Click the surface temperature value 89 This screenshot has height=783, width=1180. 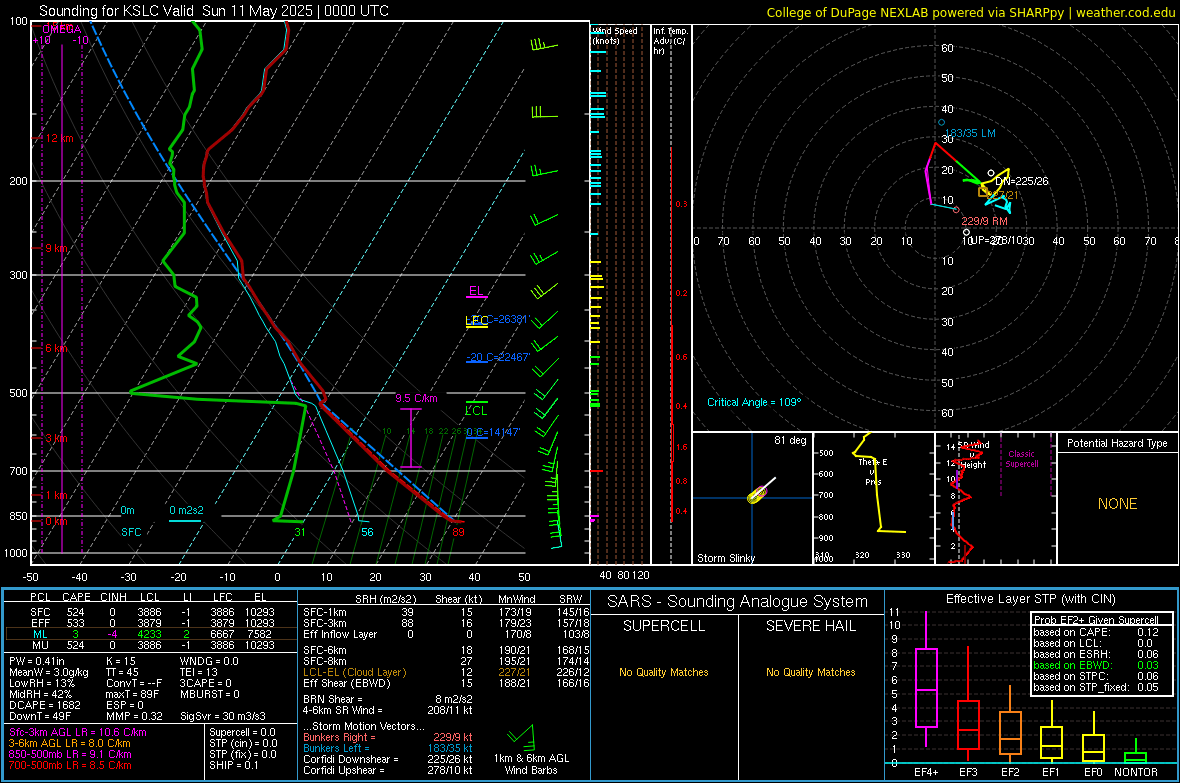458,532
